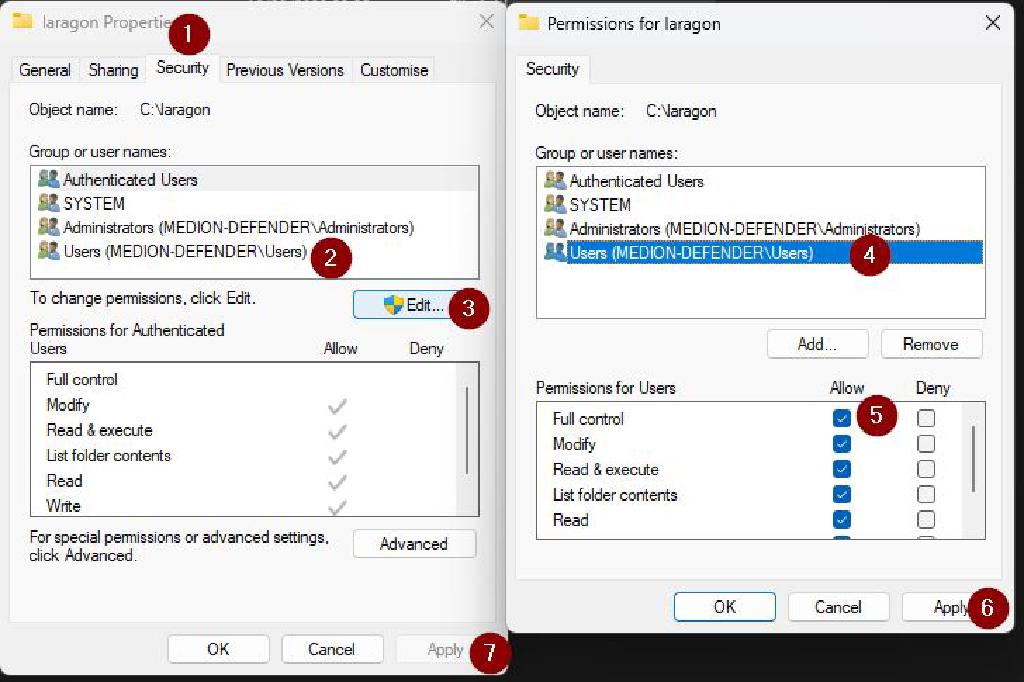Click the folder icon in laragon Properties title bar

23,20
